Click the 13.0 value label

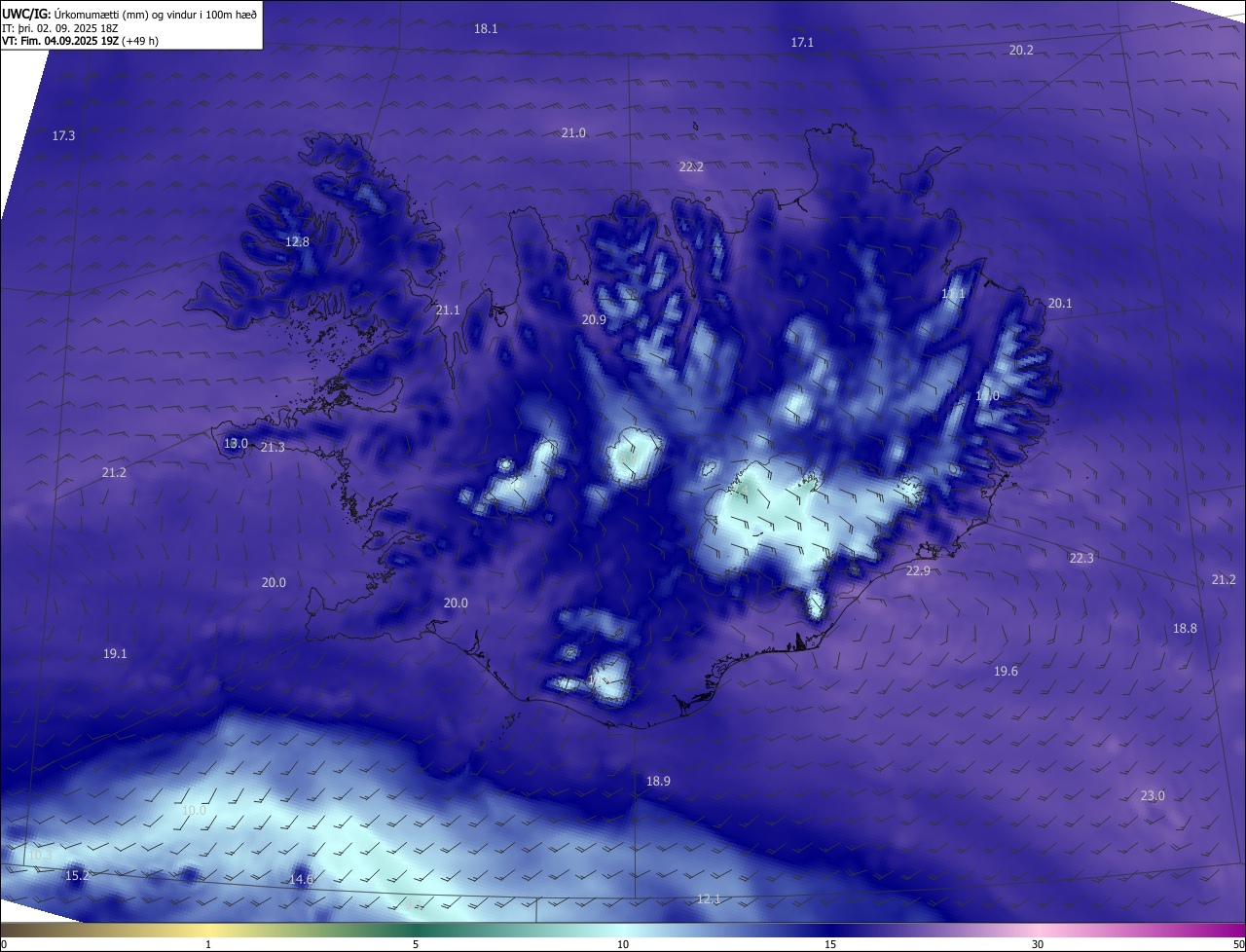pos(237,444)
